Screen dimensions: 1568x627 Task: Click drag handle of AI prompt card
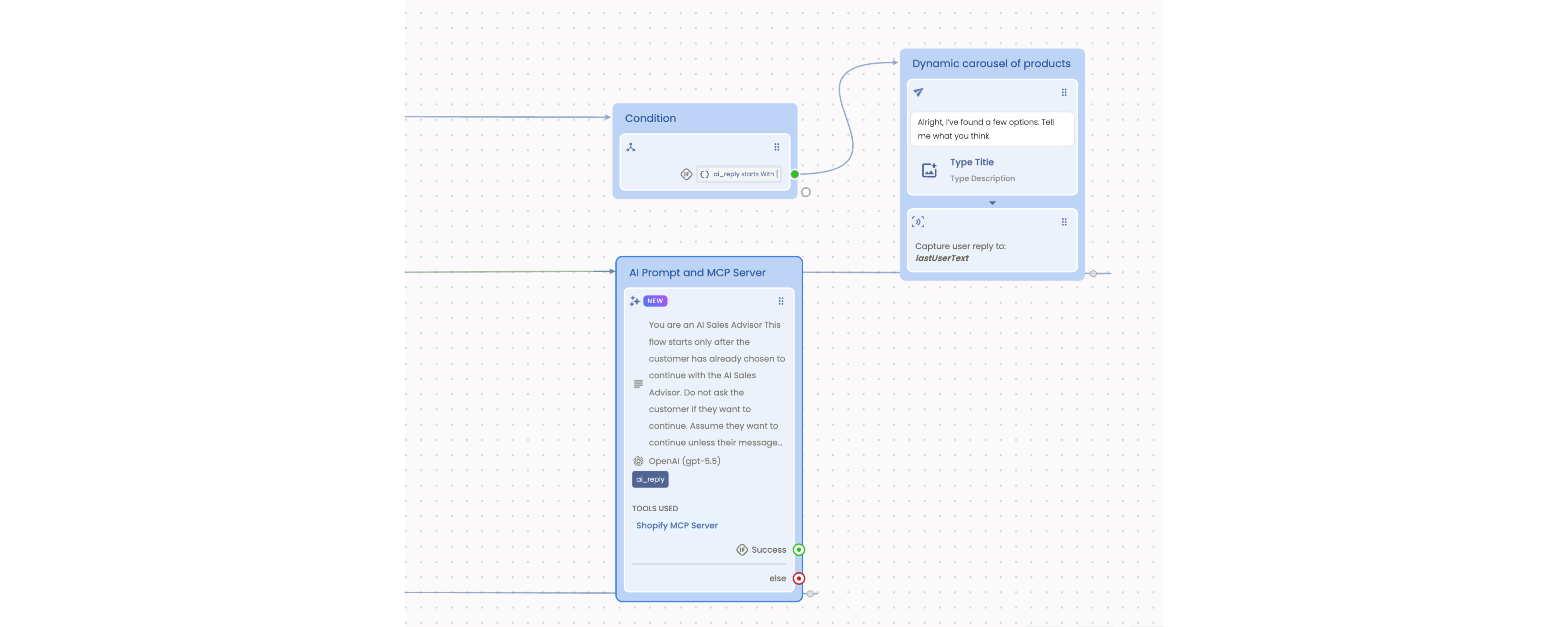(781, 301)
